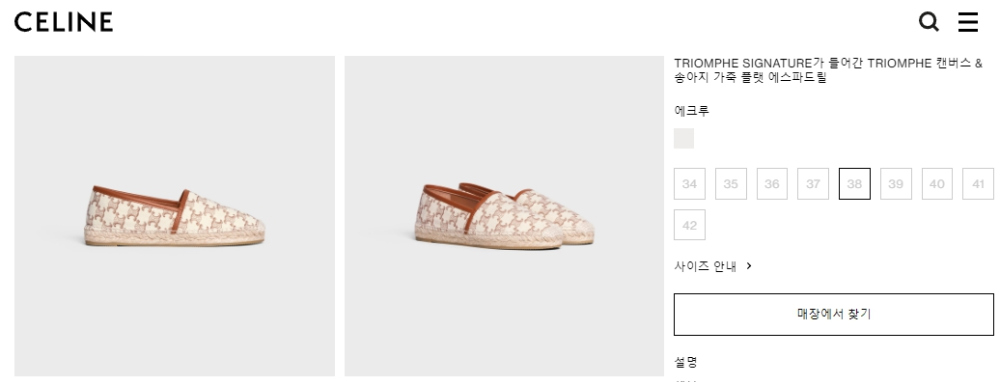Choose size 39 option
This screenshot has width=1000, height=382.
tap(896, 184)
